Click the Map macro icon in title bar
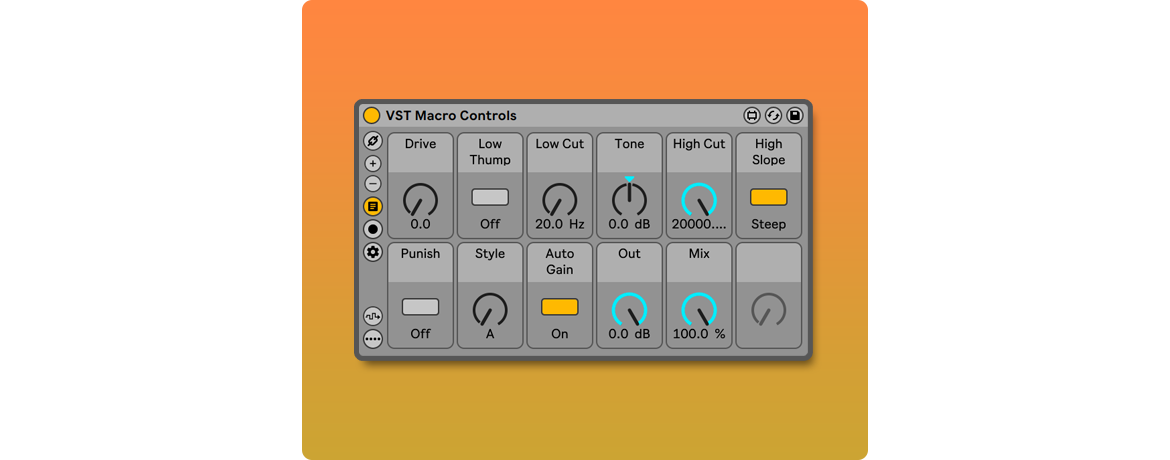Screen dimensions: 1170x460 click(752, 116)
